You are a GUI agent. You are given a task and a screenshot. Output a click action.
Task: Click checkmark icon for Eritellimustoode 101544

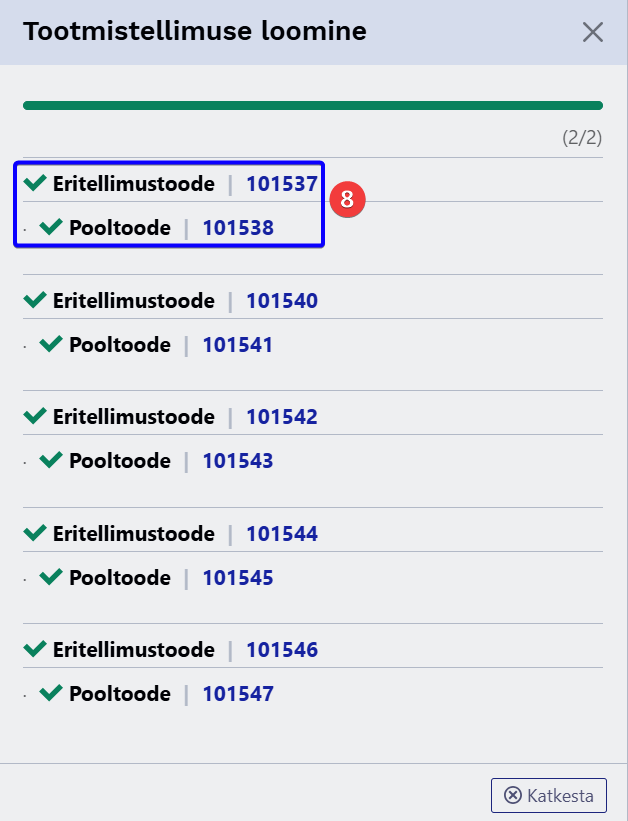[x=35, y=533]
